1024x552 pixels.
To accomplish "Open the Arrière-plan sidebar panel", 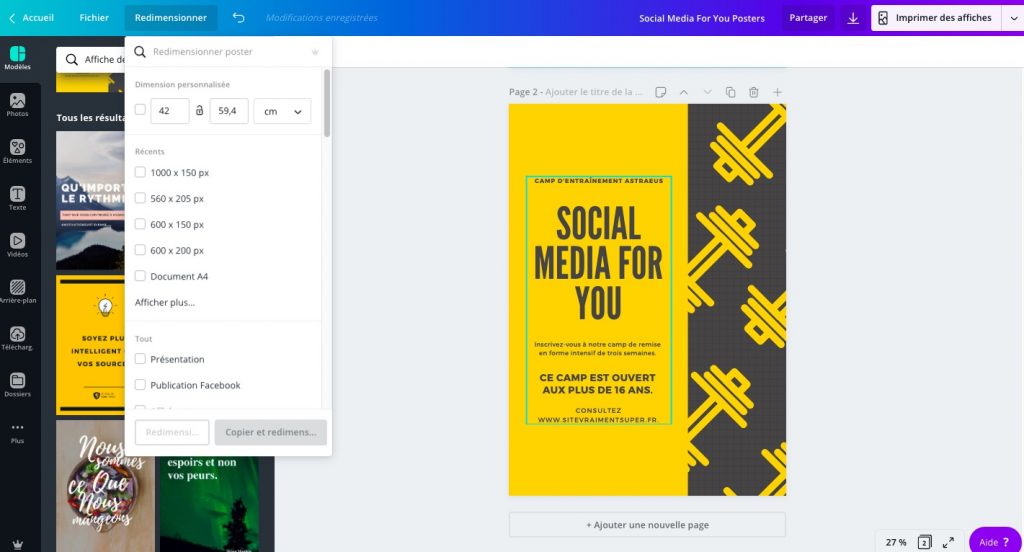I will tap(18, 292).
